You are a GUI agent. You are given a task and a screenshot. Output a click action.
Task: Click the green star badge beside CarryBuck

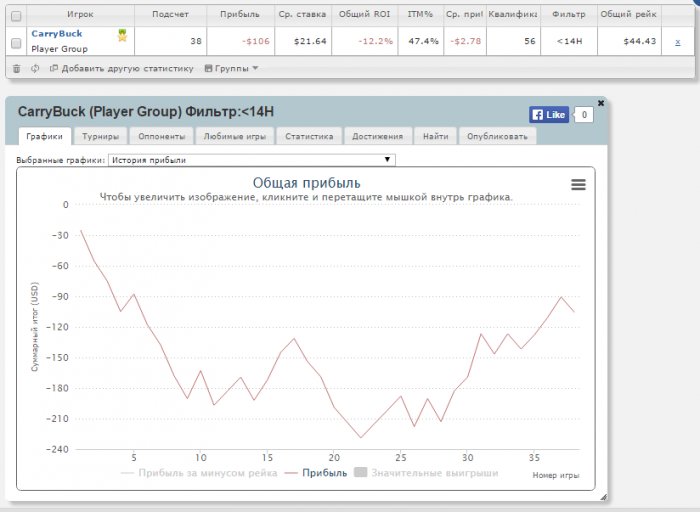(x=122, y=35)
